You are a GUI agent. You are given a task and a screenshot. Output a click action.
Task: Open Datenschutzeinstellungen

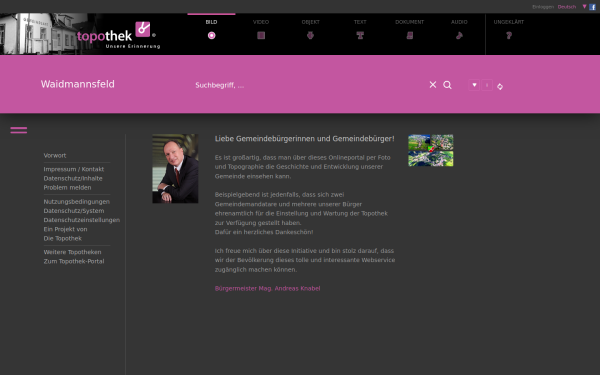click(82, 220)
